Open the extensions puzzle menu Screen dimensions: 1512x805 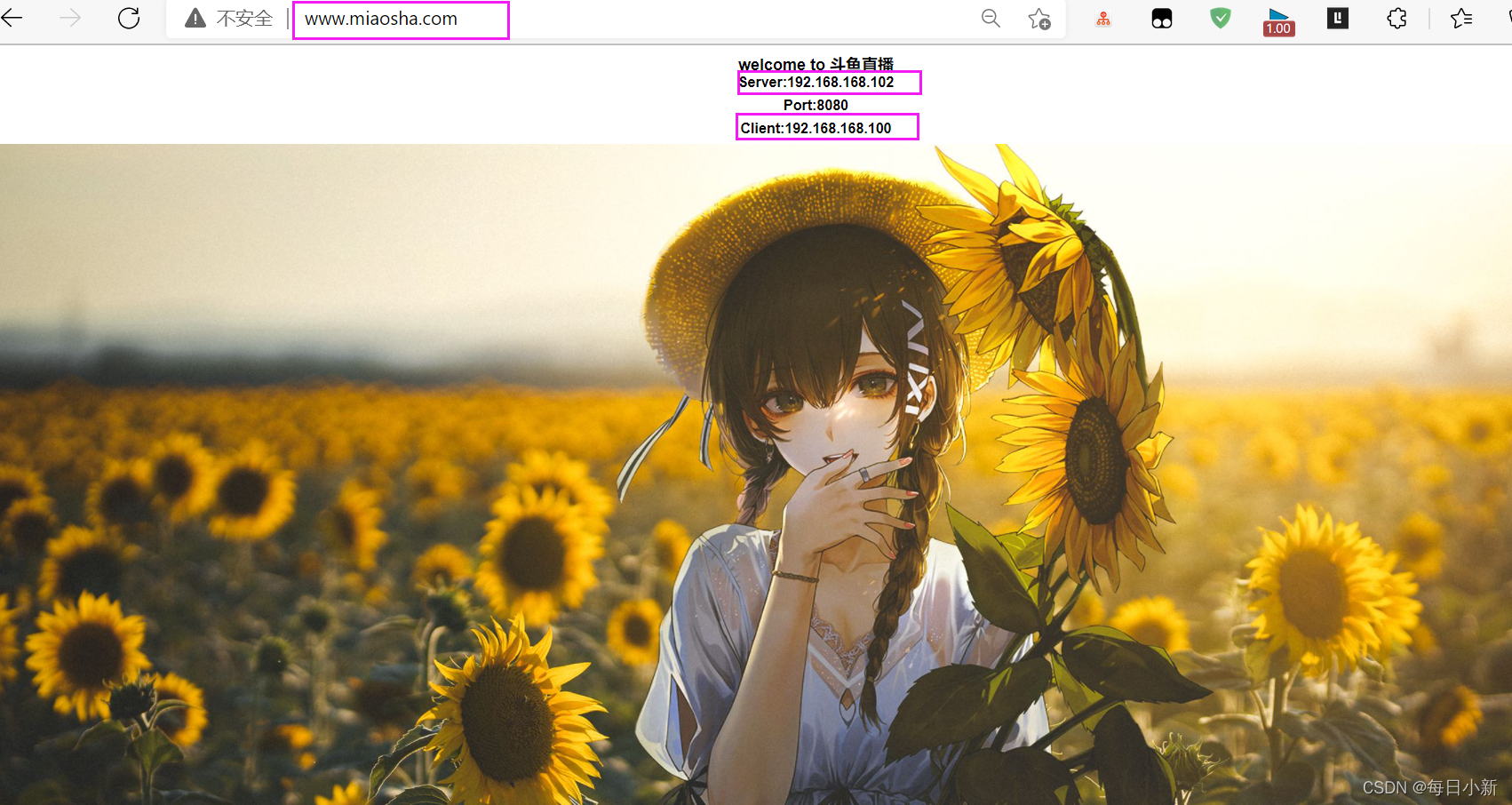(x=1397, y=19)
